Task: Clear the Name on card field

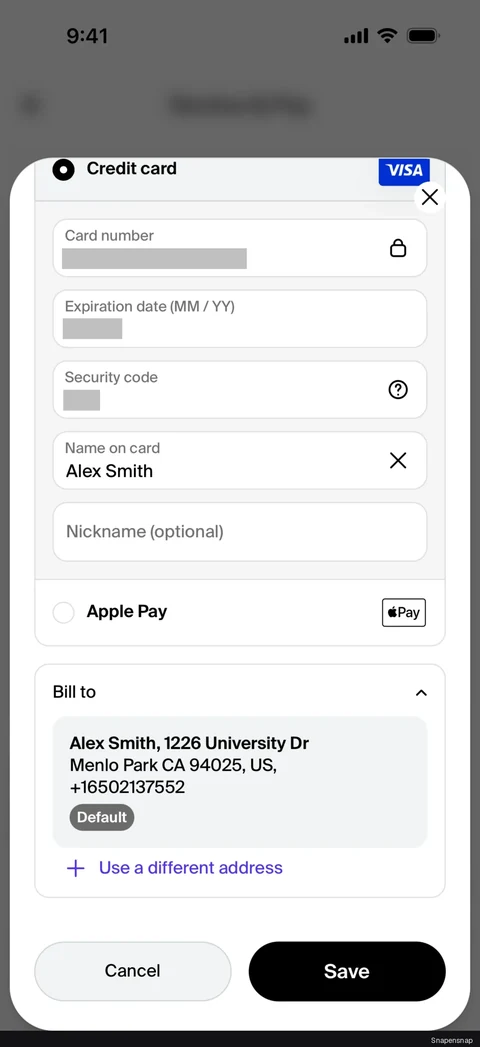Action: (x=398, y=460)
